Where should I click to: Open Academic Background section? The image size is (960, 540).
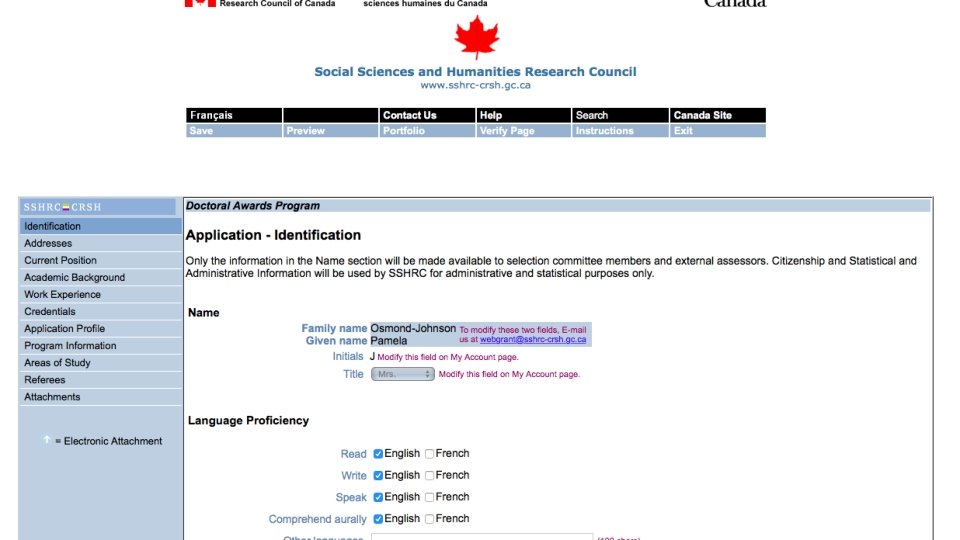[101, 277]
